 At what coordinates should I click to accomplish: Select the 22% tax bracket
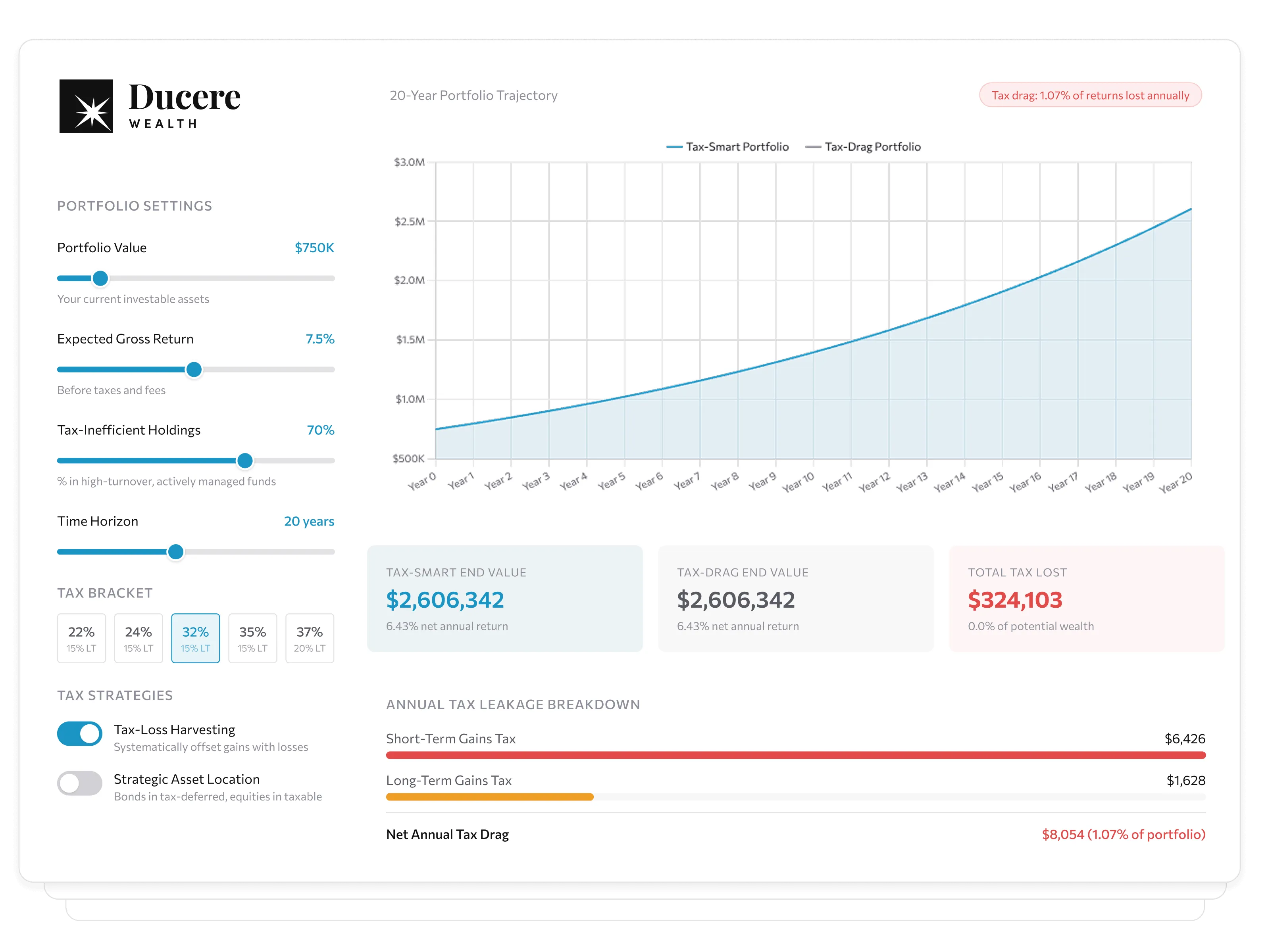click(81, 638)
